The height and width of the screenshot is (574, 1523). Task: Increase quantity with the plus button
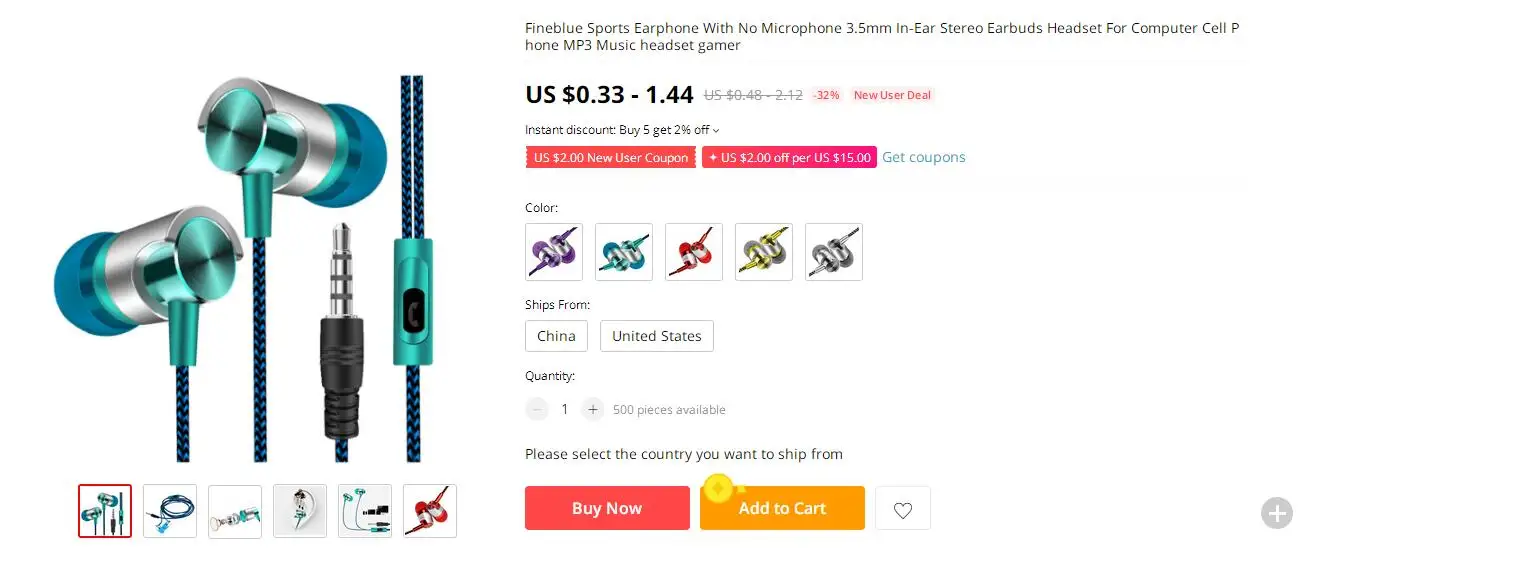tap(593, 409)
